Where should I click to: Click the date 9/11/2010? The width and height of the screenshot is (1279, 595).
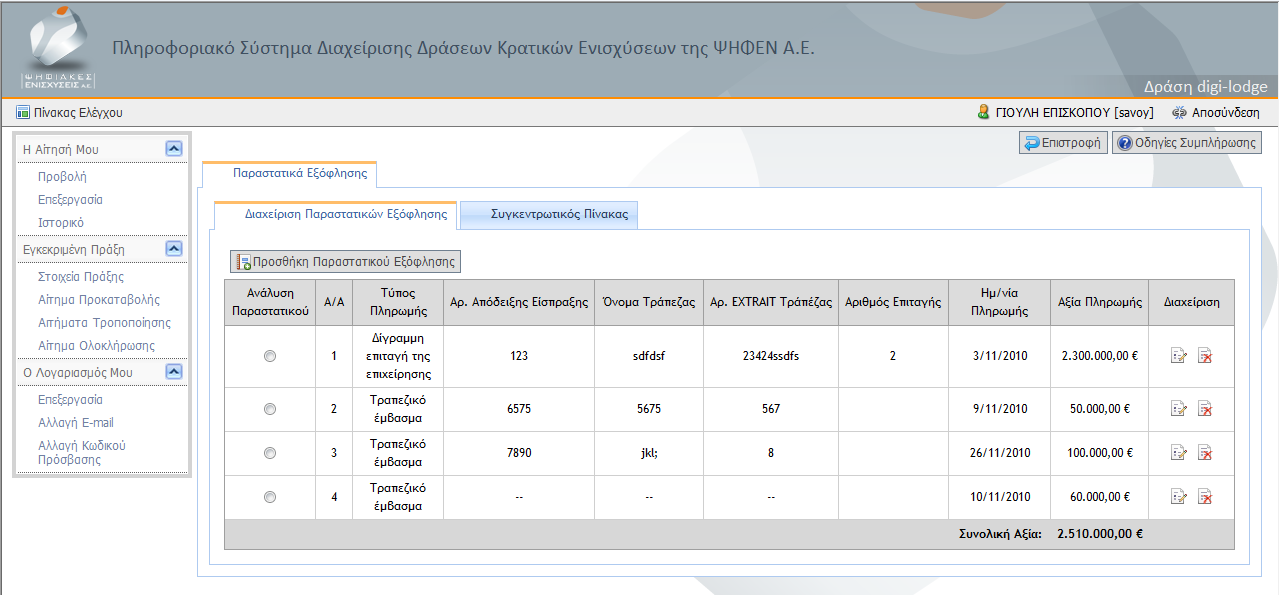tap(998, 409)
